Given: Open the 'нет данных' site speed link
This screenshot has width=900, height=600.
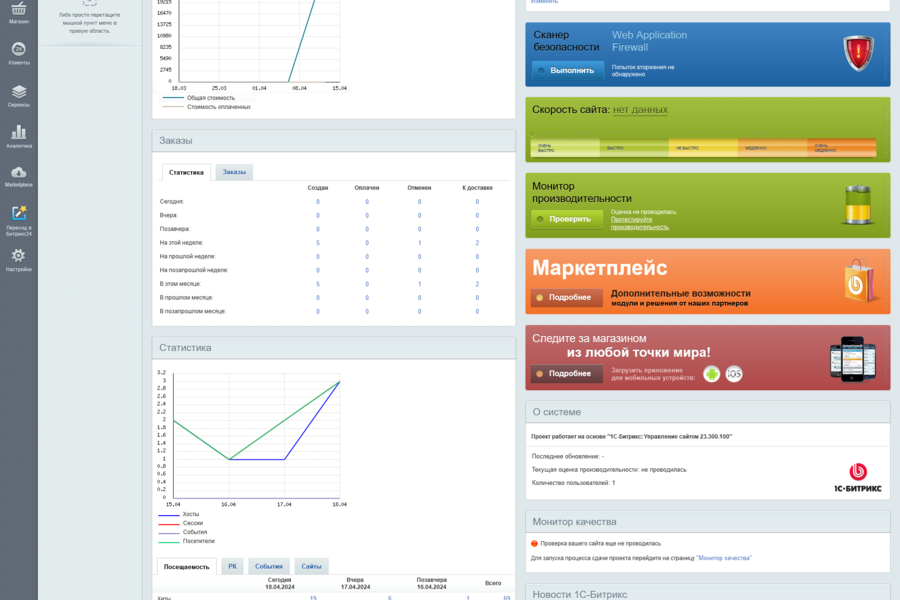Looking at the screenshot, I should (x=641, y=110).
